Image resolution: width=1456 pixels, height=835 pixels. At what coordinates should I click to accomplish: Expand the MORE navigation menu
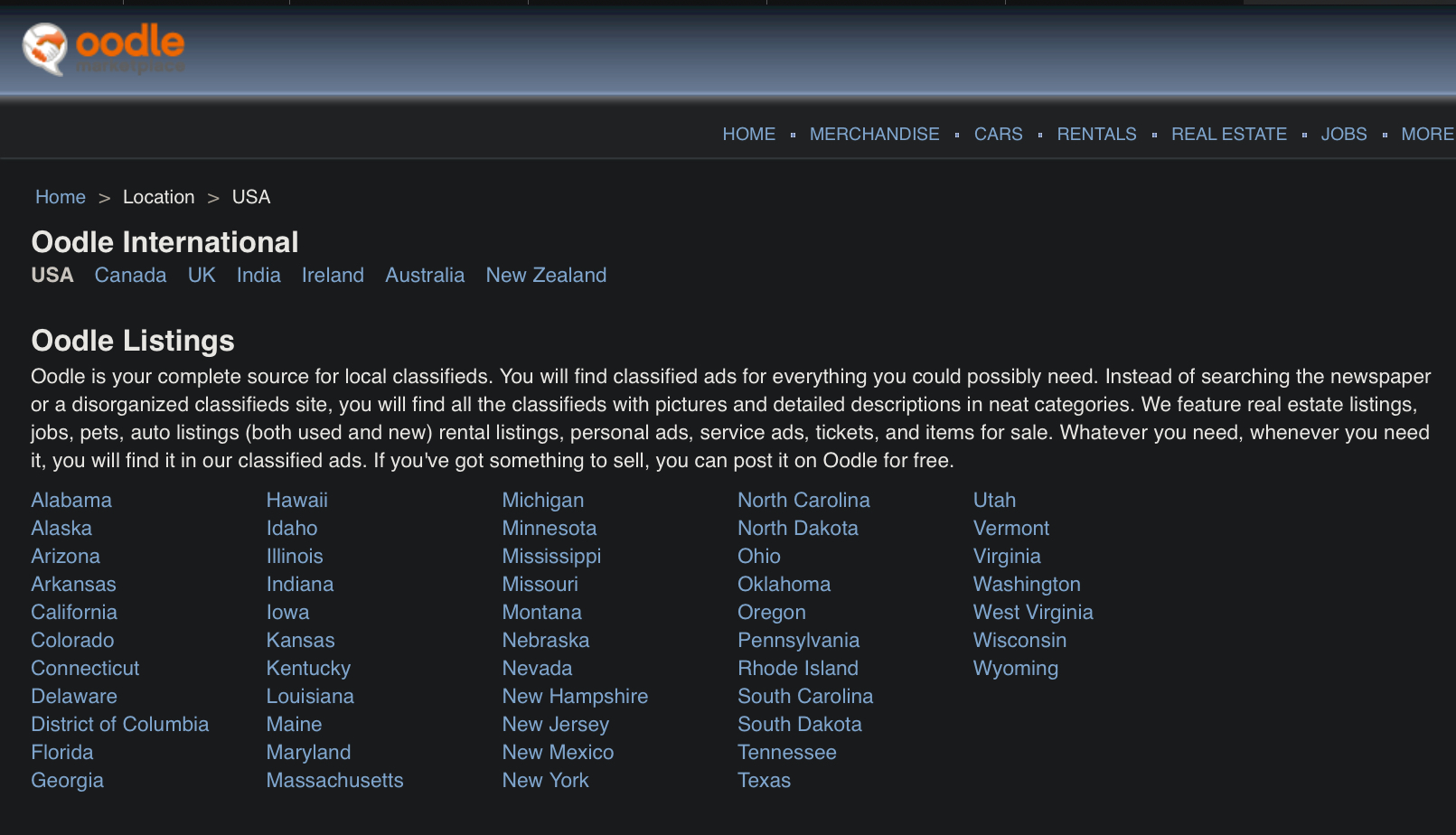pyautogui.click(x=1428, y=135)
